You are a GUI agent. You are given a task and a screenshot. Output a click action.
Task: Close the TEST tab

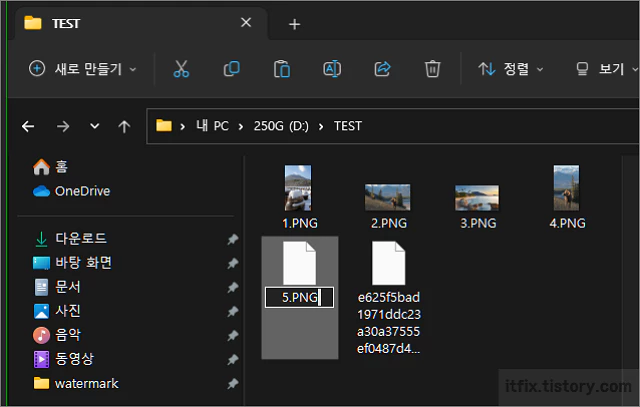click(246, 22)
